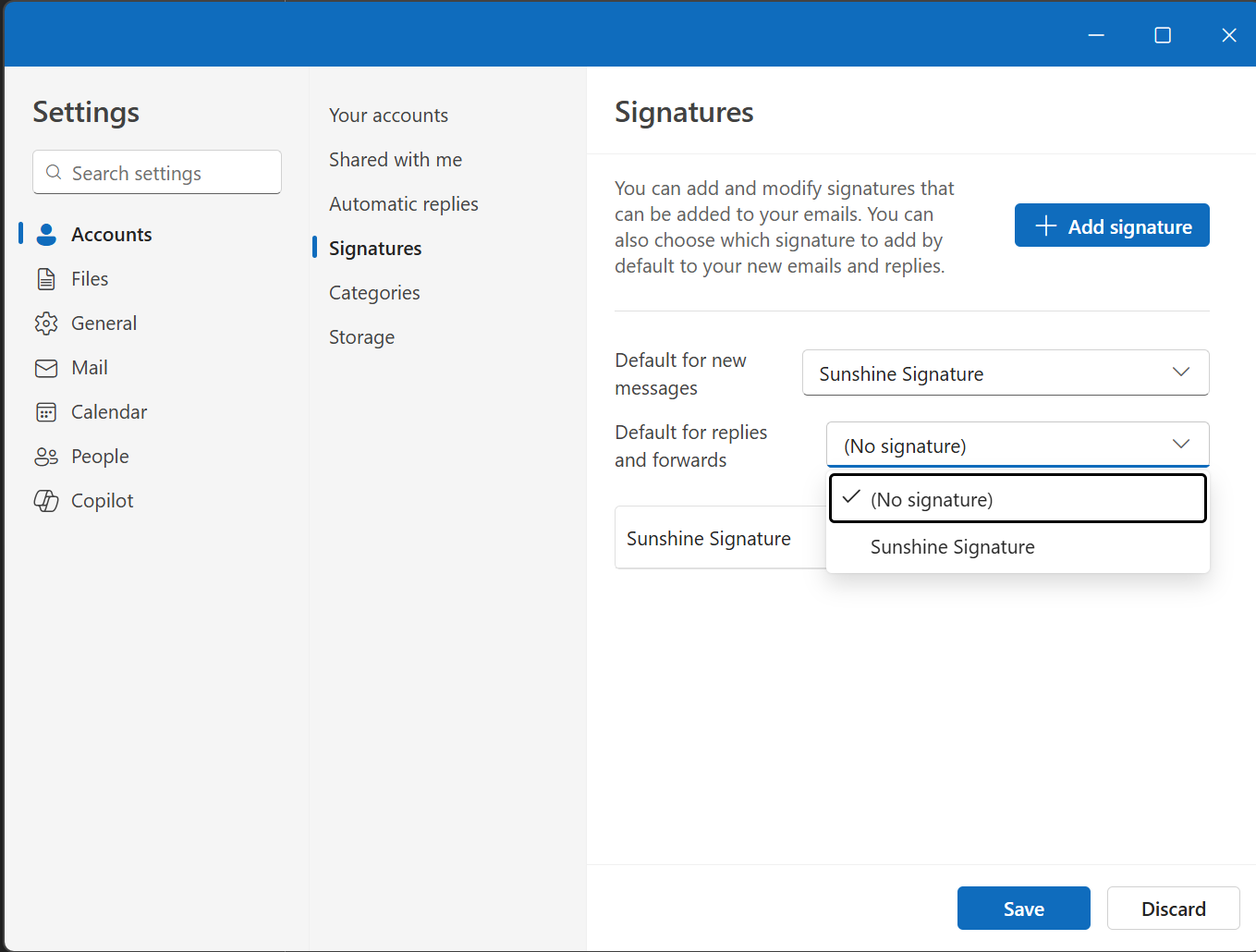
Task: Click the Add signature button
Action: pos(1111,226)
